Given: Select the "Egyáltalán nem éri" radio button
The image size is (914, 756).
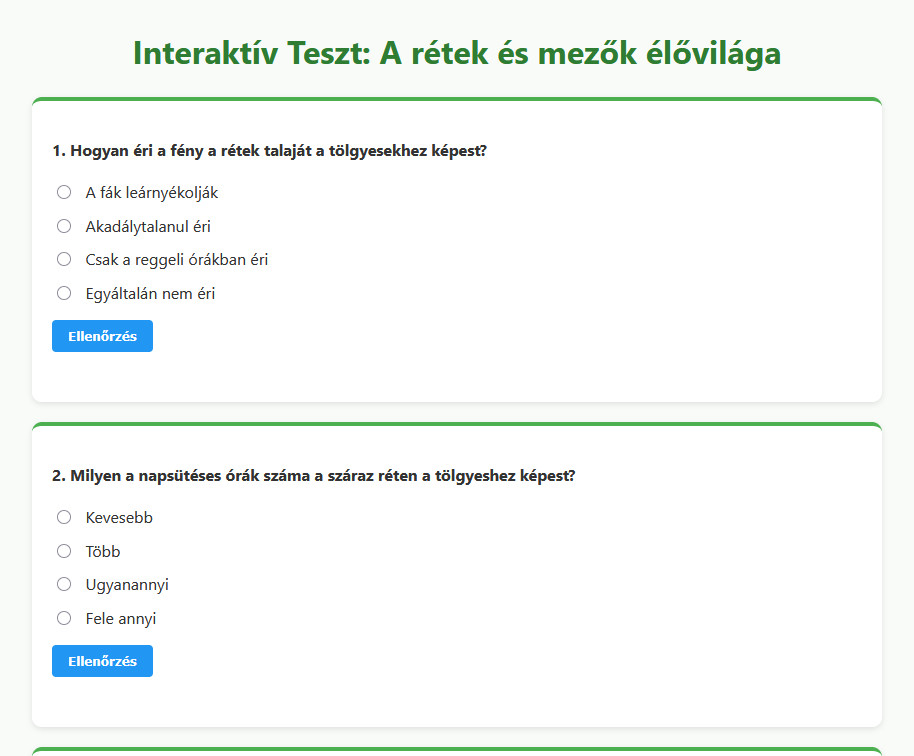Looking at the screenshot, I should (x=64, y=293).
